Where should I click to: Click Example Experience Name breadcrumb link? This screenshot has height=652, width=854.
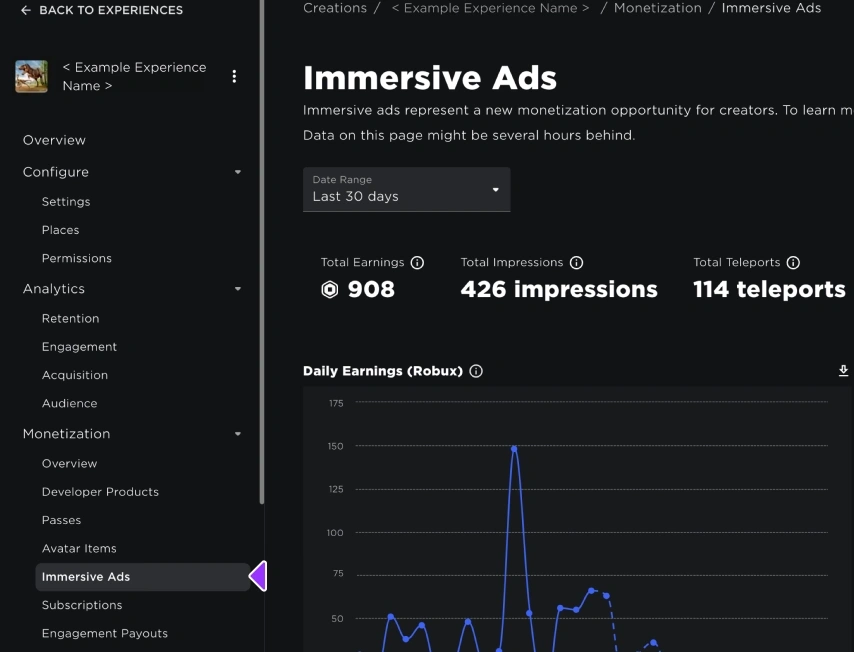coord(490,8)
